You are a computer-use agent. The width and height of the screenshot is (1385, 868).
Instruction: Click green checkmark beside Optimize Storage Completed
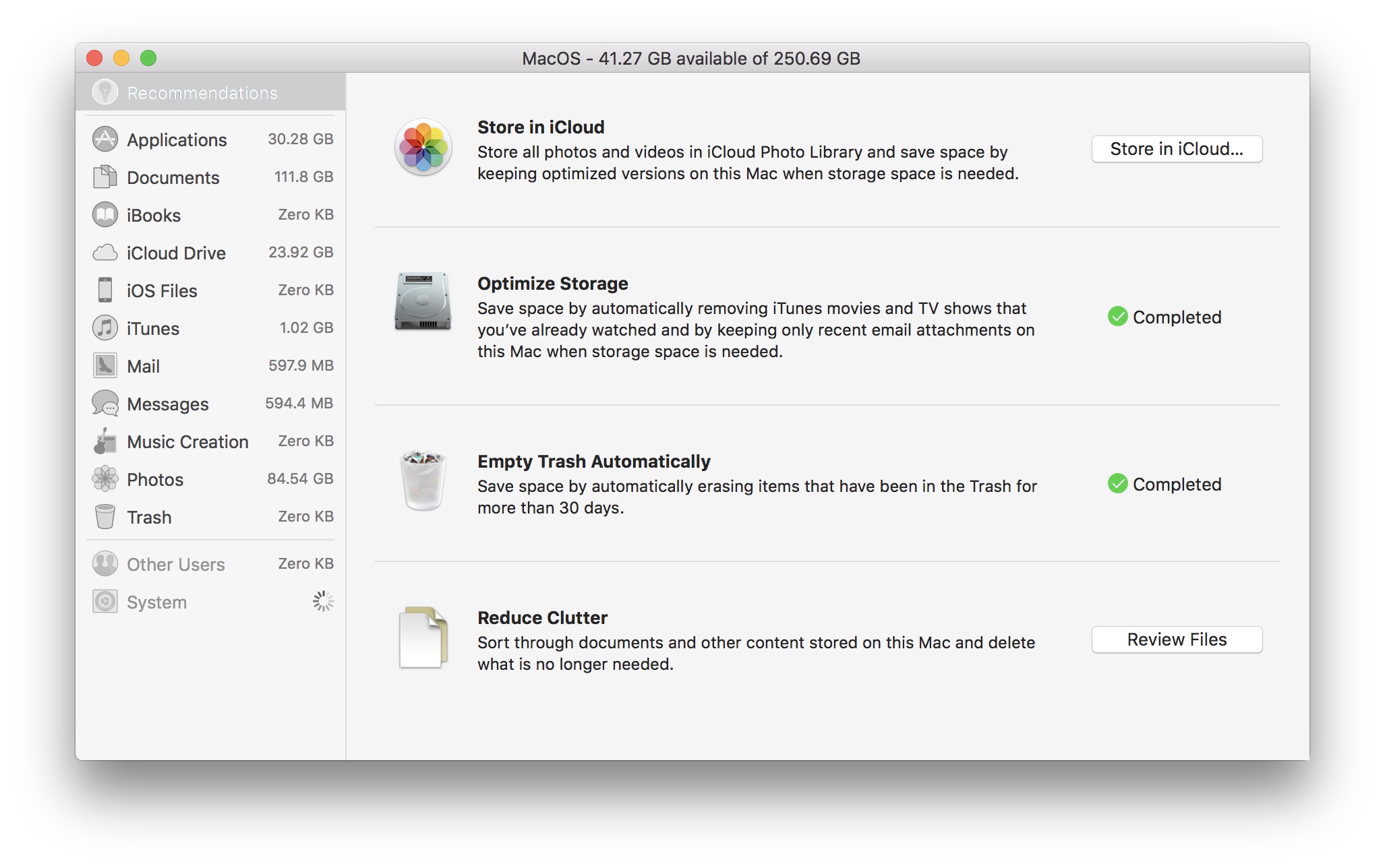(1118, 316)
